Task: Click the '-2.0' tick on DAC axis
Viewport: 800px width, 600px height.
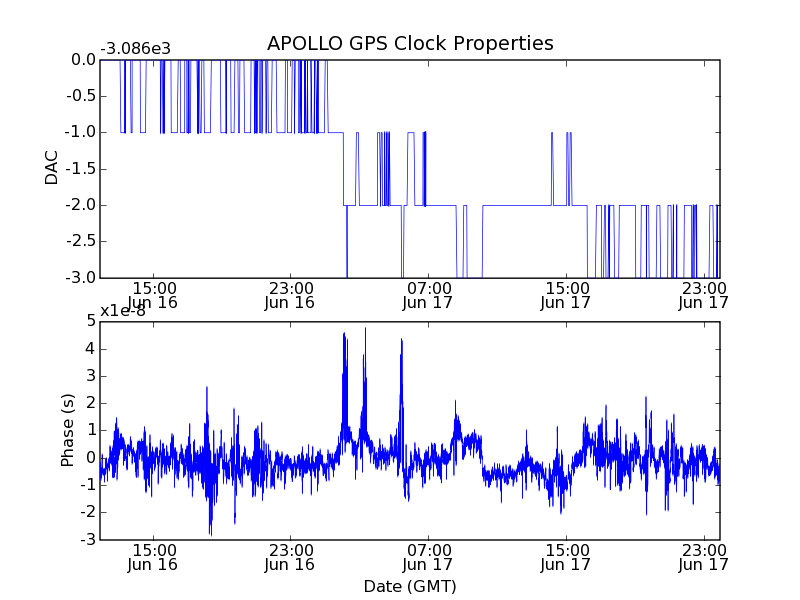Action: [x=81, y=205]
